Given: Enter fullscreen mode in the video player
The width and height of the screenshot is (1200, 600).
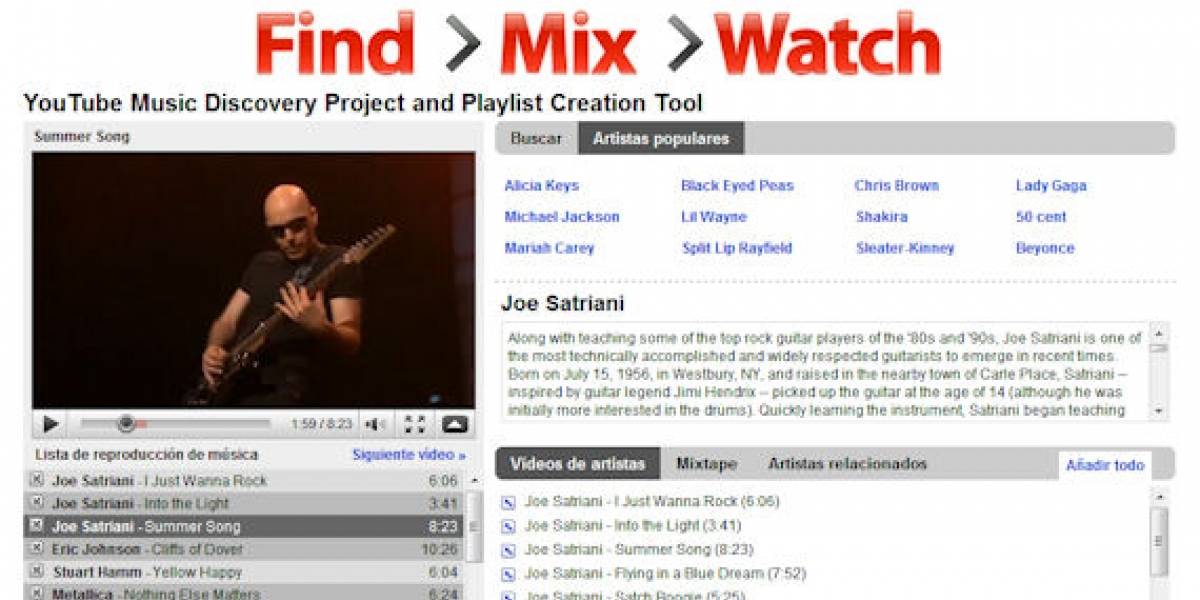Looking at the screenshot, I should pyautogui.click(x=415, y=424).
